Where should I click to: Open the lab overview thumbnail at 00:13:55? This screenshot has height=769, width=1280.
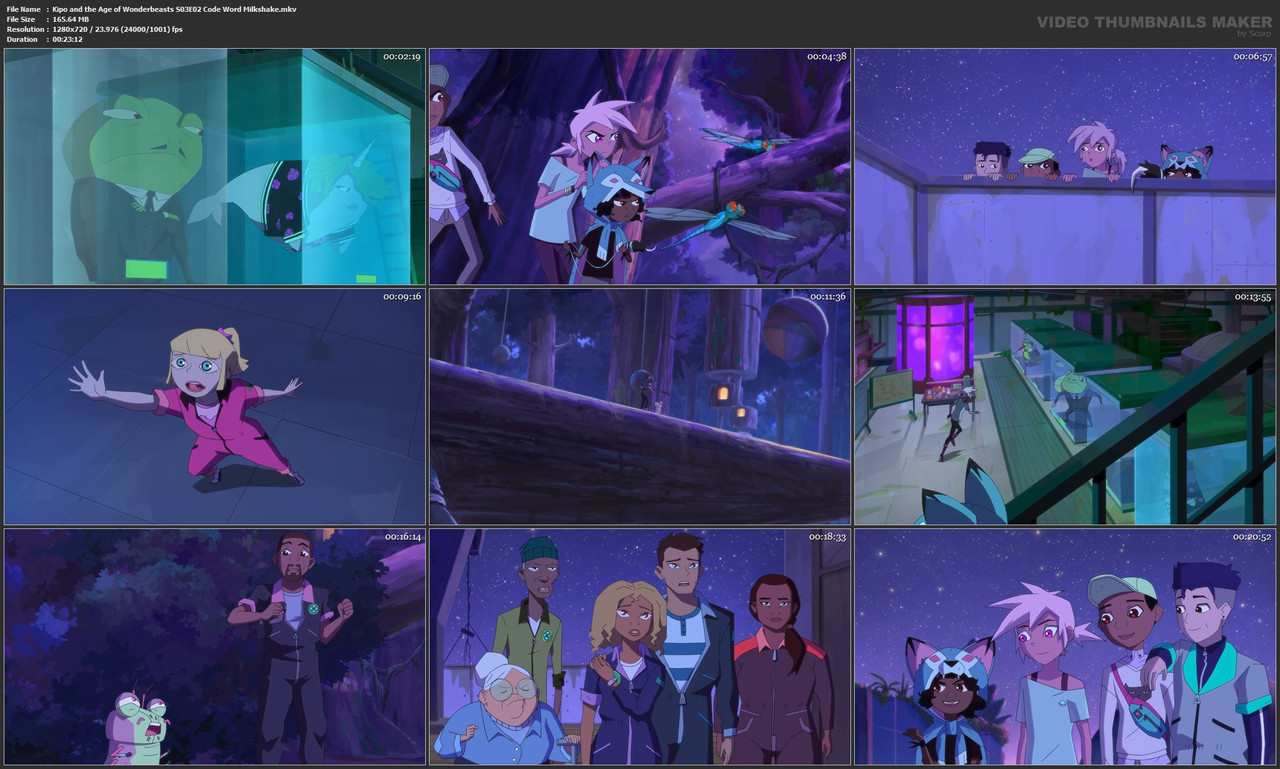point(1065,407)
